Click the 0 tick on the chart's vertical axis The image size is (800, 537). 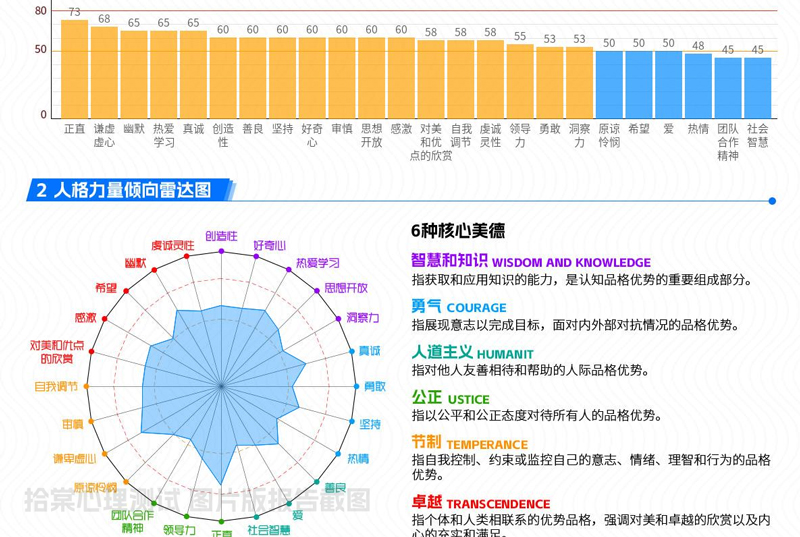tap(43, 115)
